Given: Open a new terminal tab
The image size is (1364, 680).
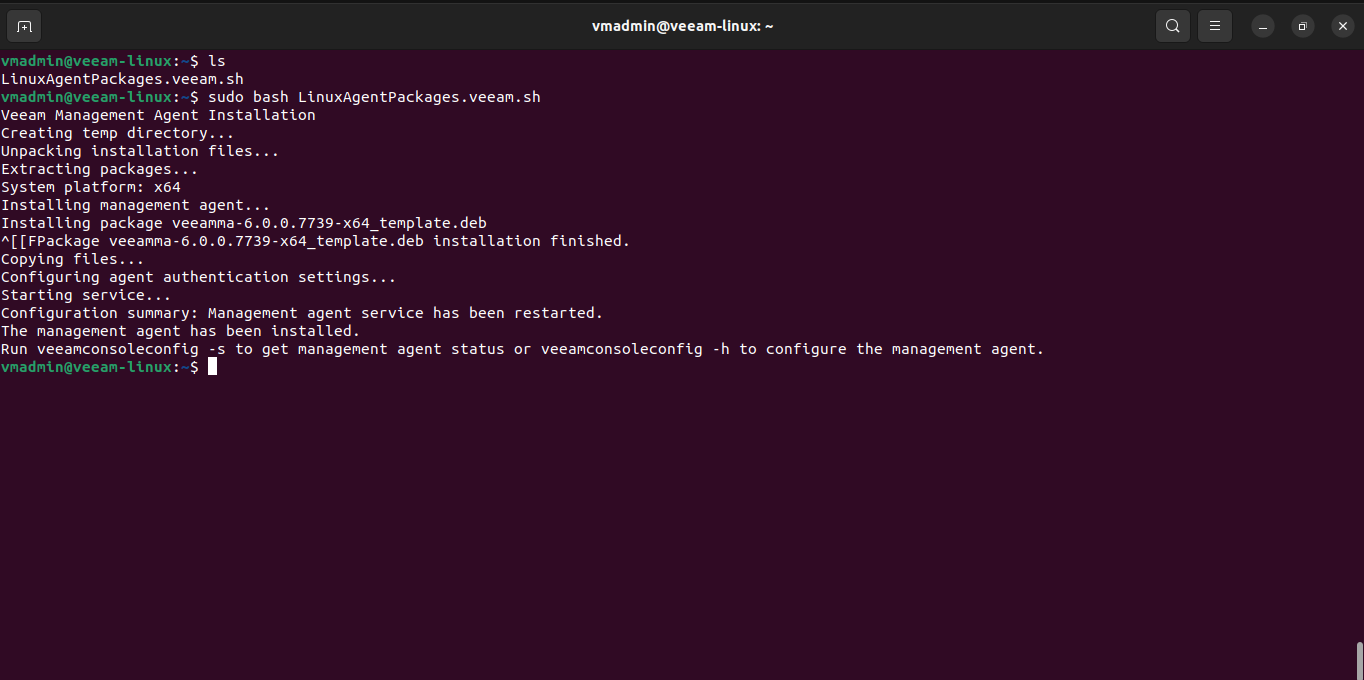Looking at the screenshot, I should pyautogui.click(x=25, y=26).
